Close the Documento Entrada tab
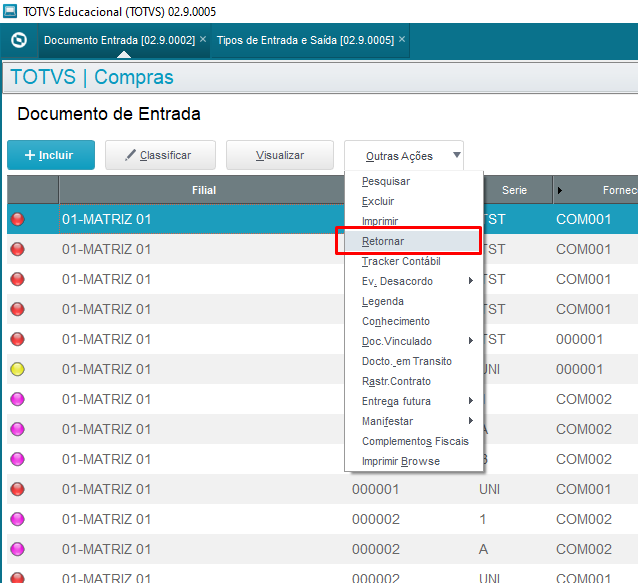Image resolution: width=638 pixels, height=583 pixels. 203,39
